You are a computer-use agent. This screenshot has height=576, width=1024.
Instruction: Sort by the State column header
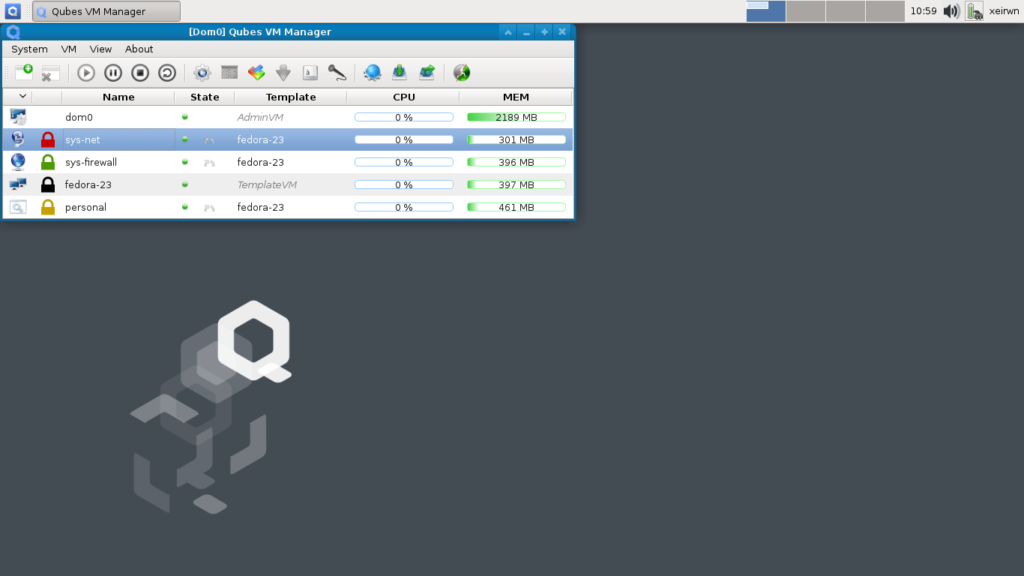(204, 97)
